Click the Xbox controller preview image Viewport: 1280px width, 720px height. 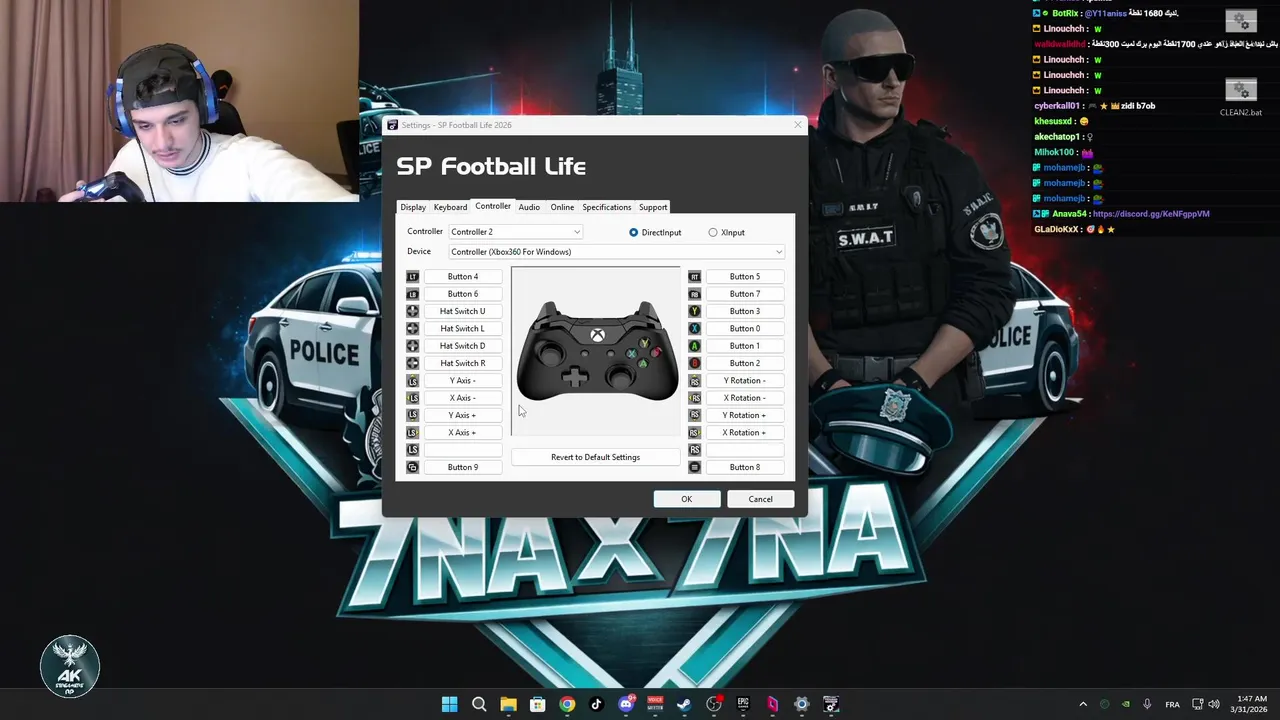click(596, 351)
